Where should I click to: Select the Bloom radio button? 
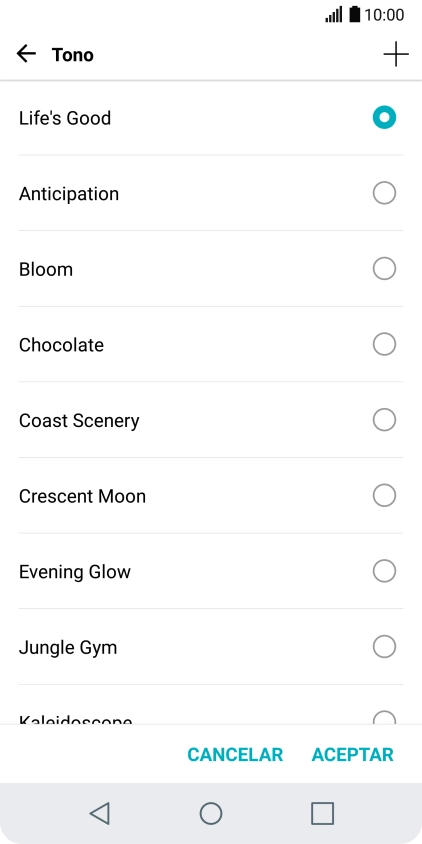click(384, 269)
